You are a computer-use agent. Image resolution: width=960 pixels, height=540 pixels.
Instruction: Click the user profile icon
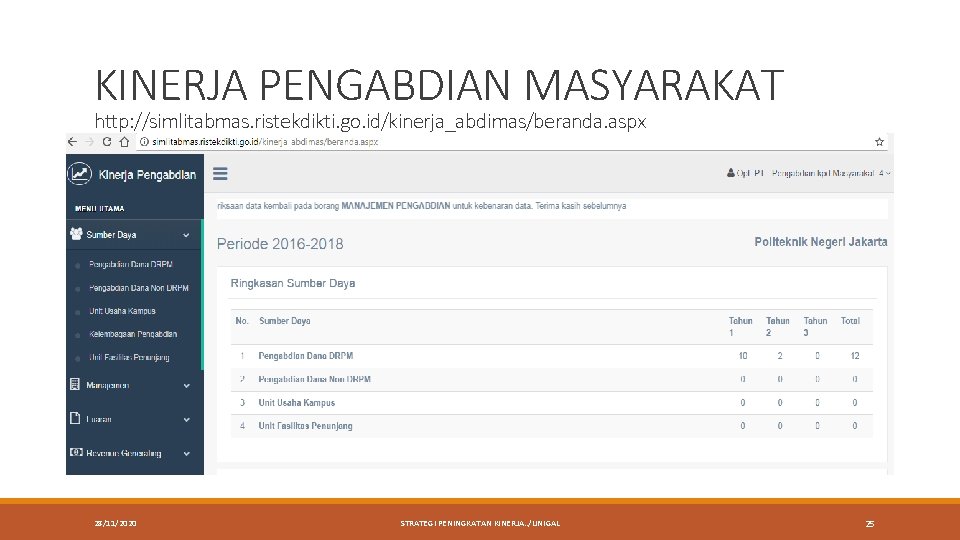pos(730,173)
